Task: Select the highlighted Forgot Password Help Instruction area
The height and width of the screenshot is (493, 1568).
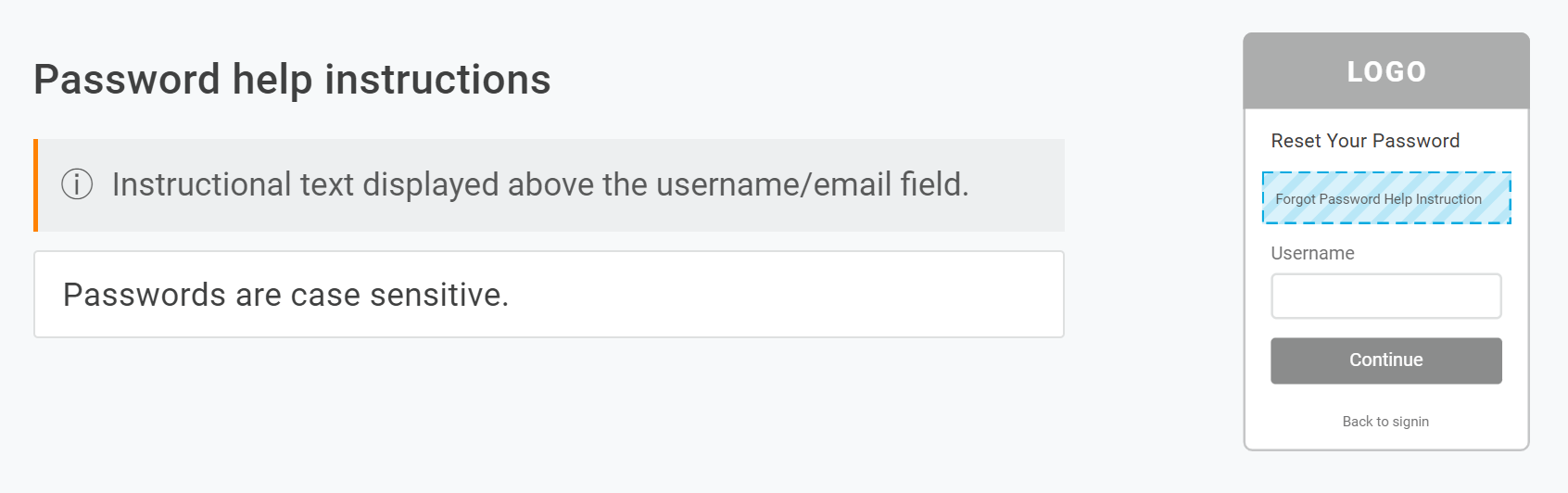Action: pyautogui.click(x=1386, y=198)
